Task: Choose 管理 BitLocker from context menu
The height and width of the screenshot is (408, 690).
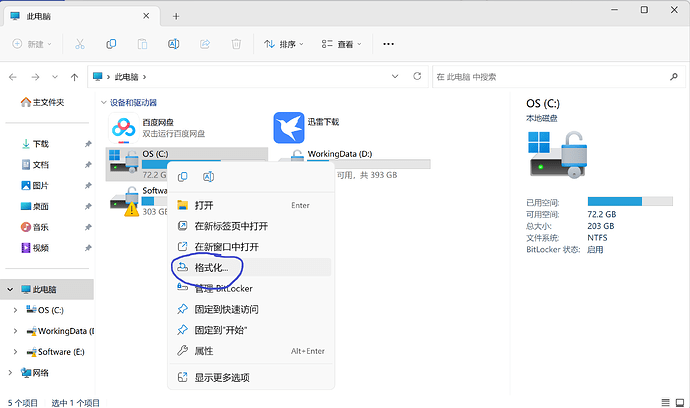Action: click(251, 289)
